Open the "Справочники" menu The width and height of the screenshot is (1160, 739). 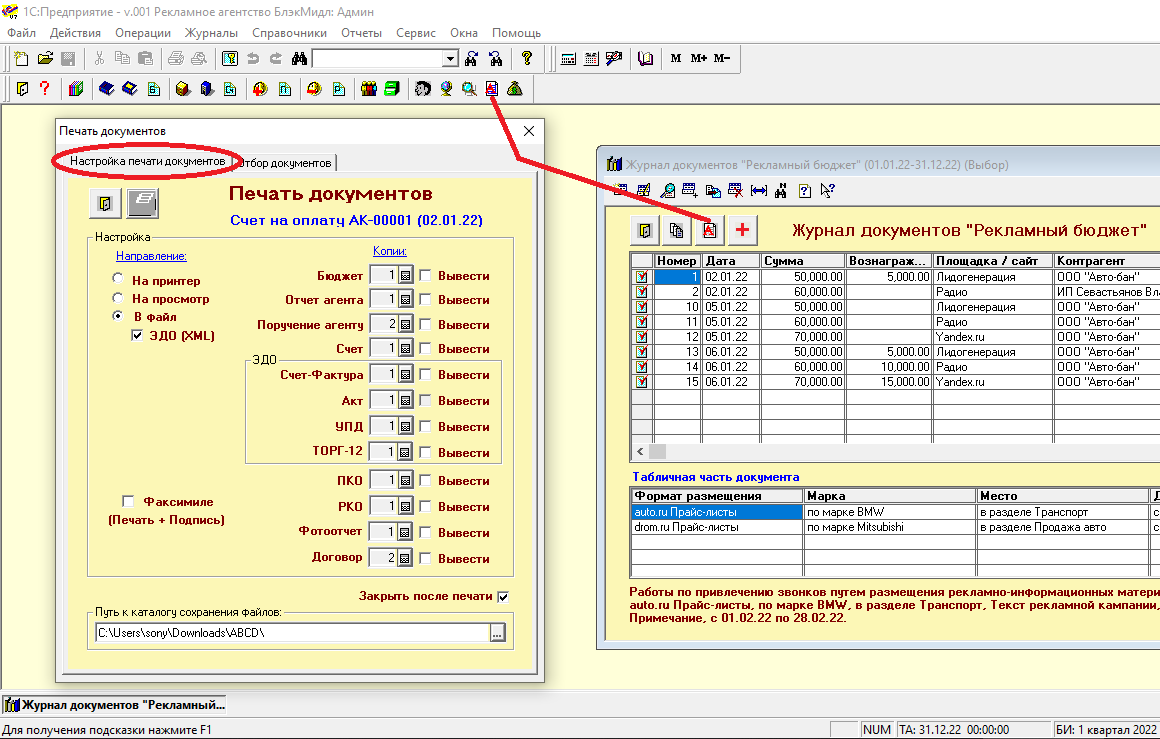pos(289,33)
